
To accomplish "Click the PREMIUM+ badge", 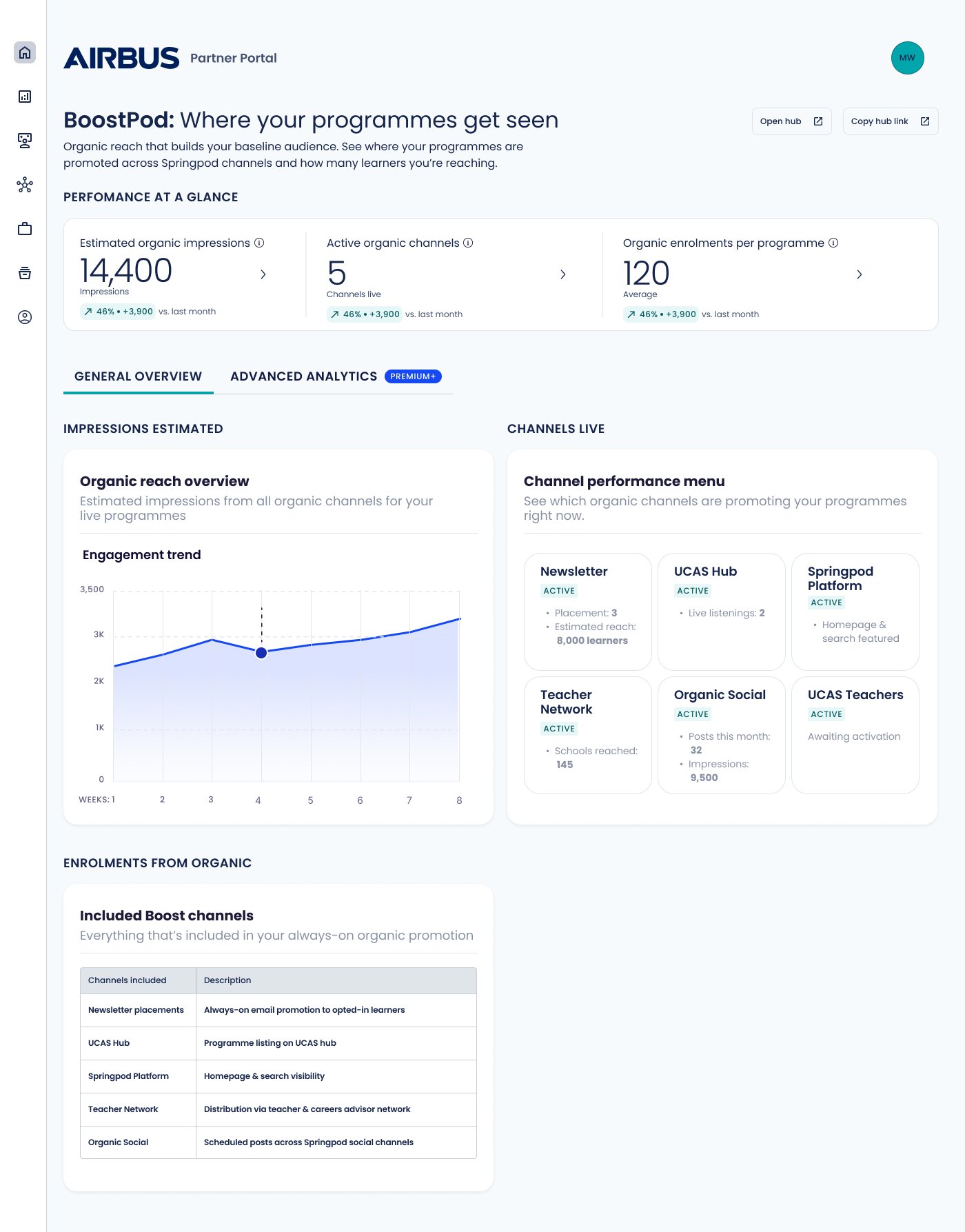I will point(413,376).
